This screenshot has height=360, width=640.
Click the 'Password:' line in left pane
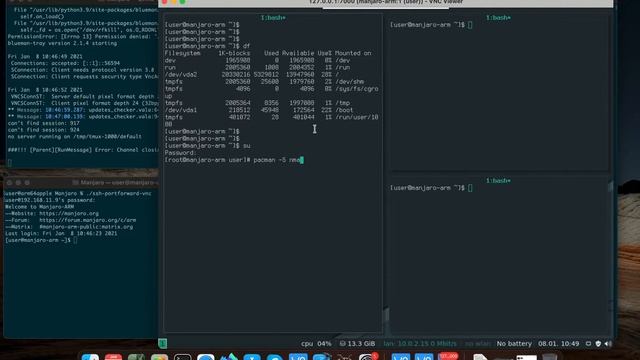[180, 153]
